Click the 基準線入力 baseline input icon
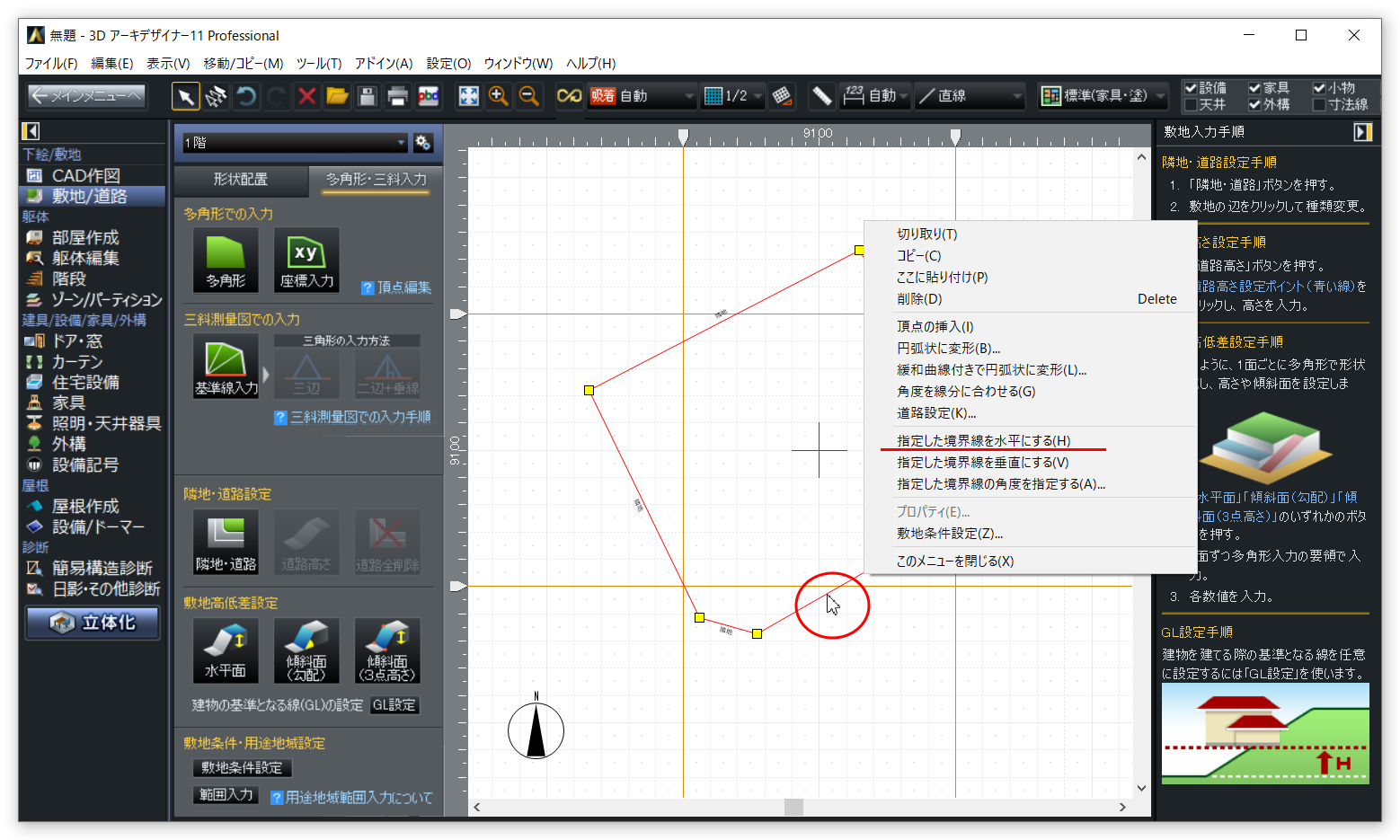This screenshot has height=840, width=1400. click(x=226, y=366)
